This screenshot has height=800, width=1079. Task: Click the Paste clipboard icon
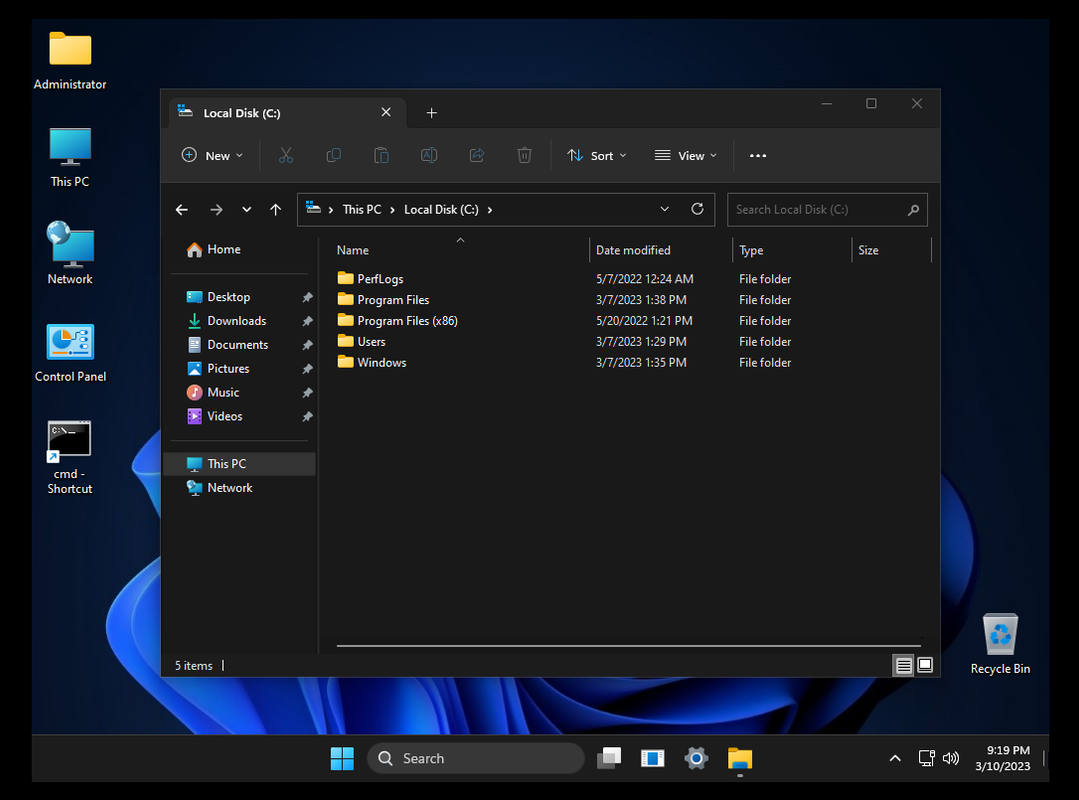tap(381, 155)
